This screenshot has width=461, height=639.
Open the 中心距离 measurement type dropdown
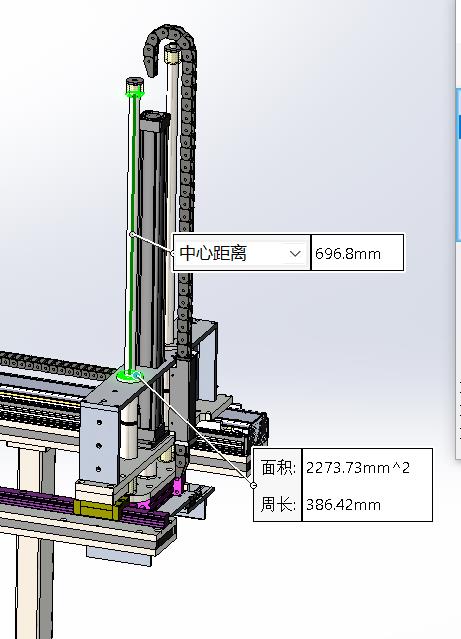pos(241,253)
